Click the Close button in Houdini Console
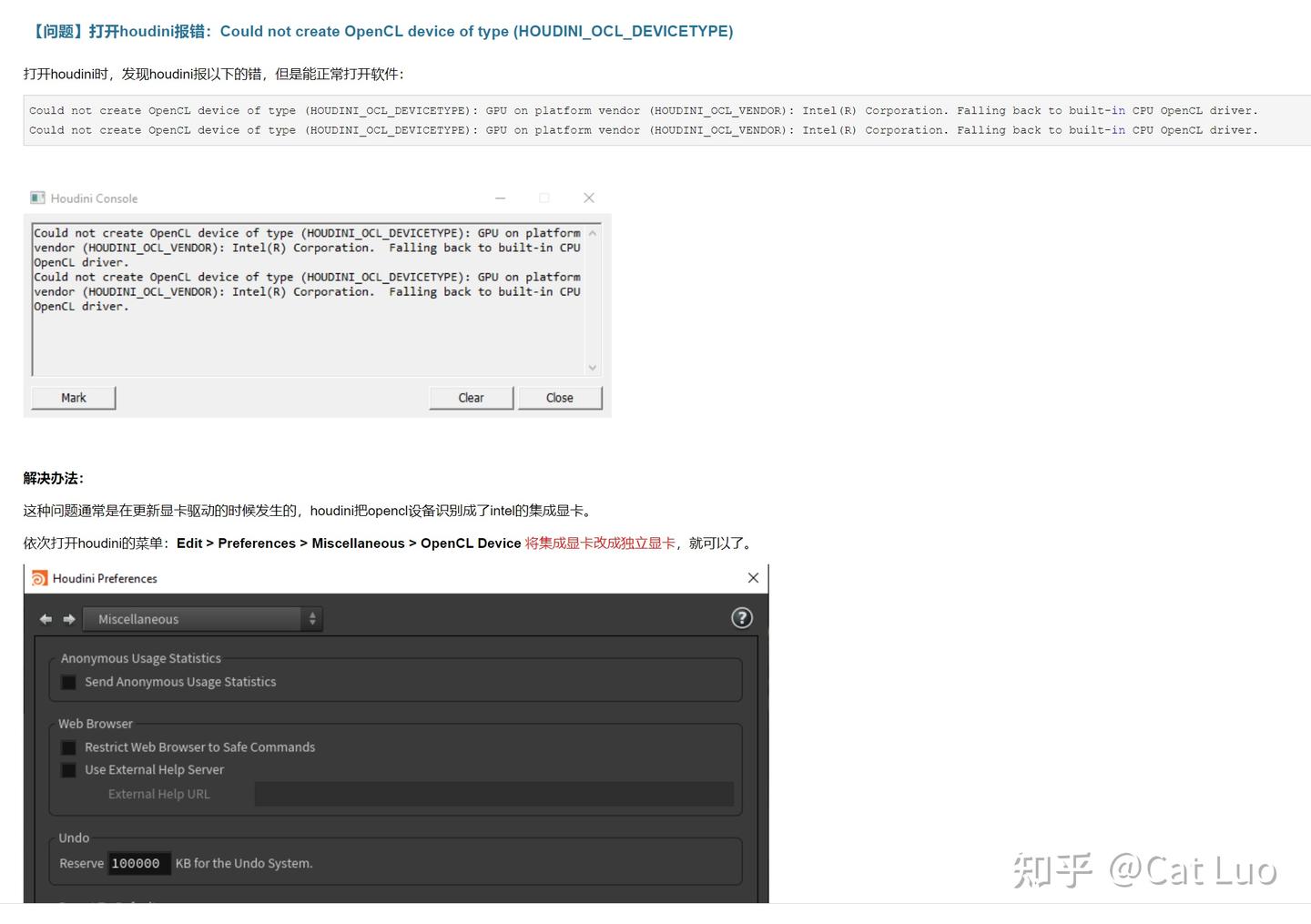 pos(560,398)
